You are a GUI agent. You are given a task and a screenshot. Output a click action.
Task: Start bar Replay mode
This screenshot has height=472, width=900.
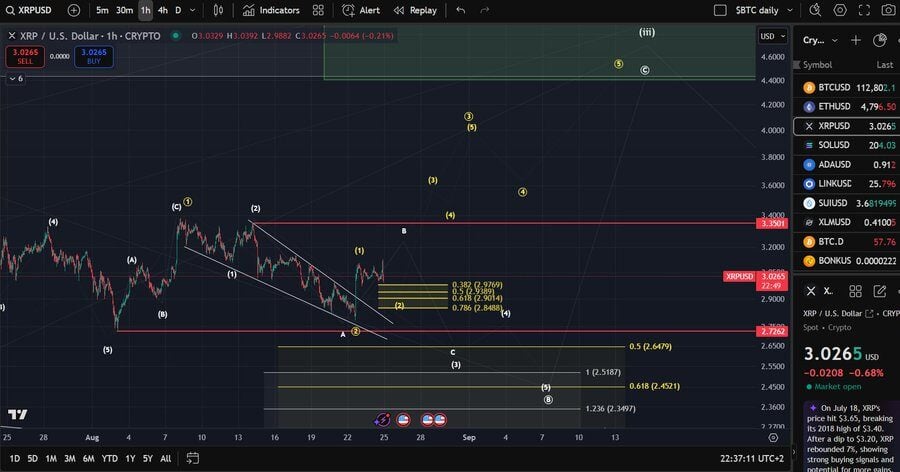tap(415, 10)
